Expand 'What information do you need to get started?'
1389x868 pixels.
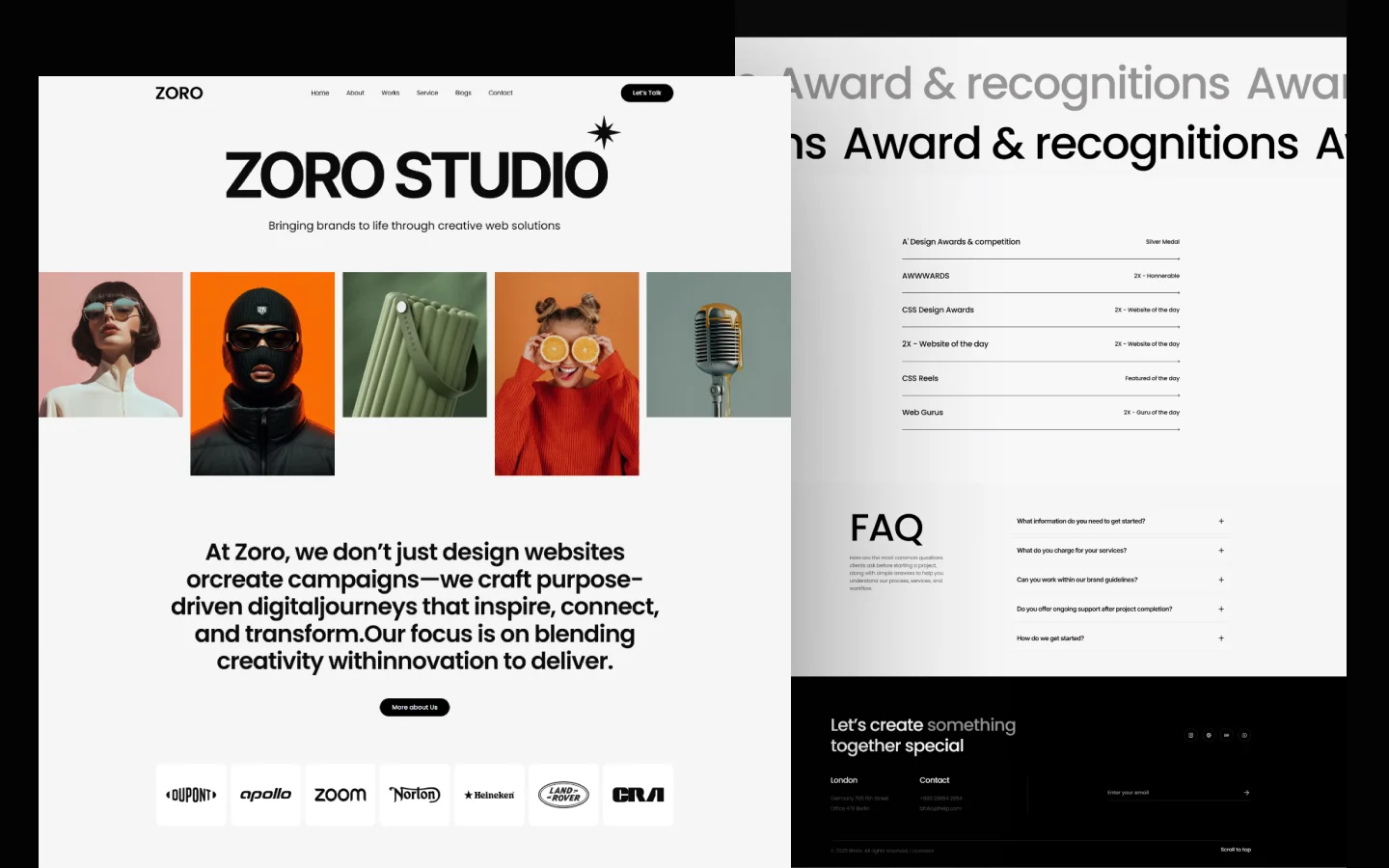1220,521
